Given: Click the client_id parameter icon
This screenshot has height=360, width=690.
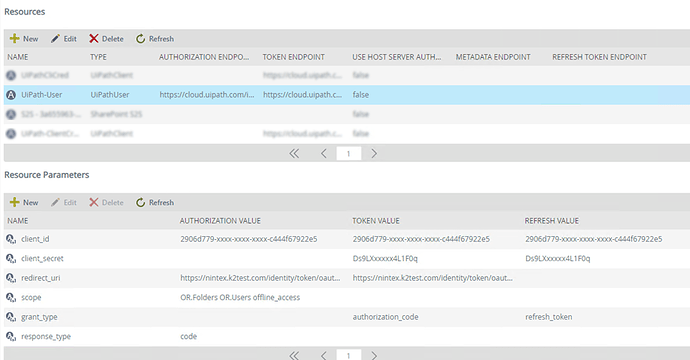Looking at the screenshot, I should pos(11,239).
